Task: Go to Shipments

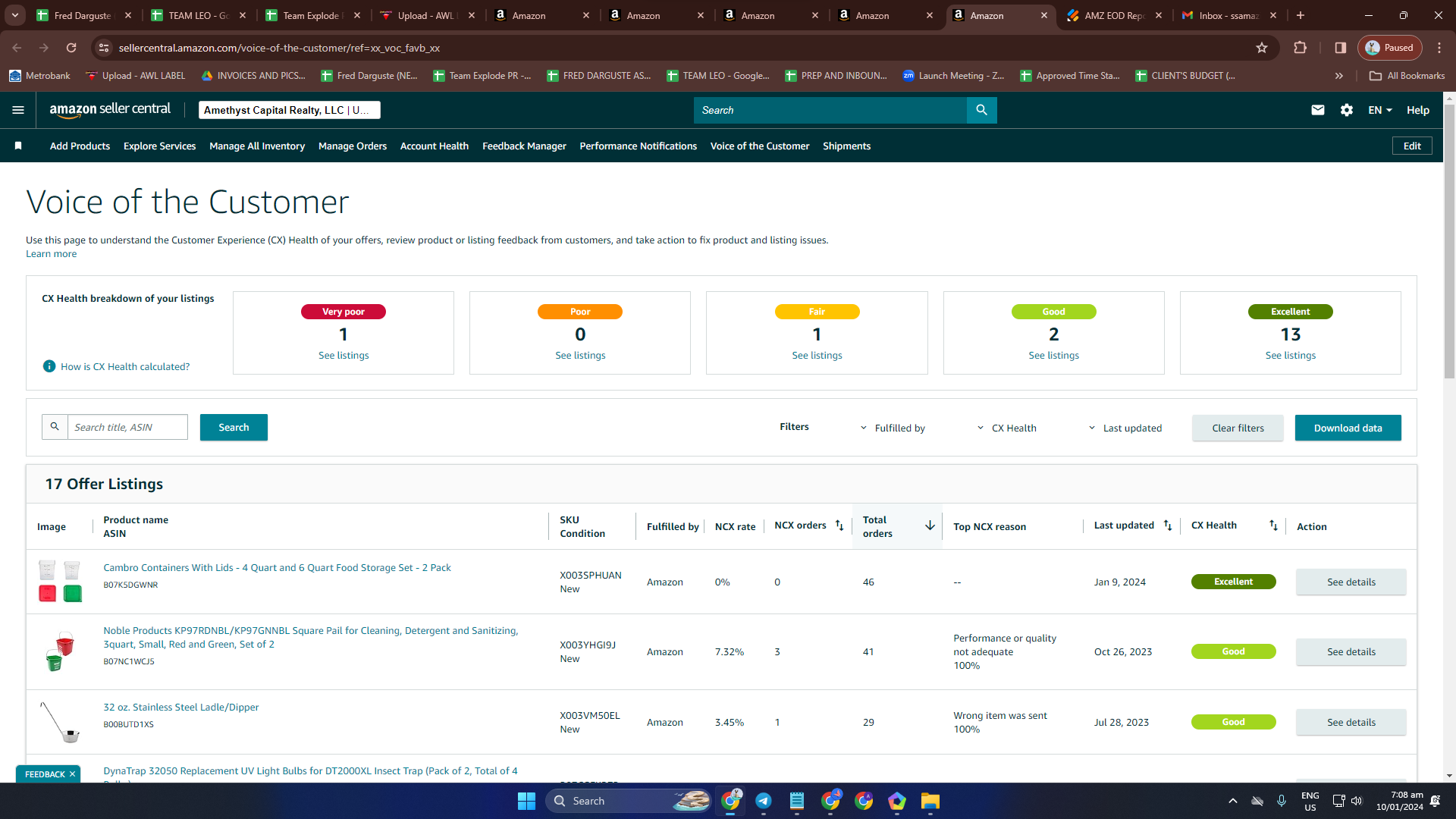Action: (846, 146)
